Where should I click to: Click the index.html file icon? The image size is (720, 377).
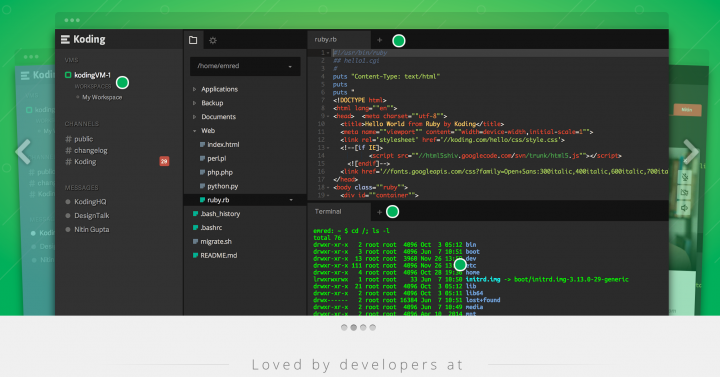click(x=202, y=144)
